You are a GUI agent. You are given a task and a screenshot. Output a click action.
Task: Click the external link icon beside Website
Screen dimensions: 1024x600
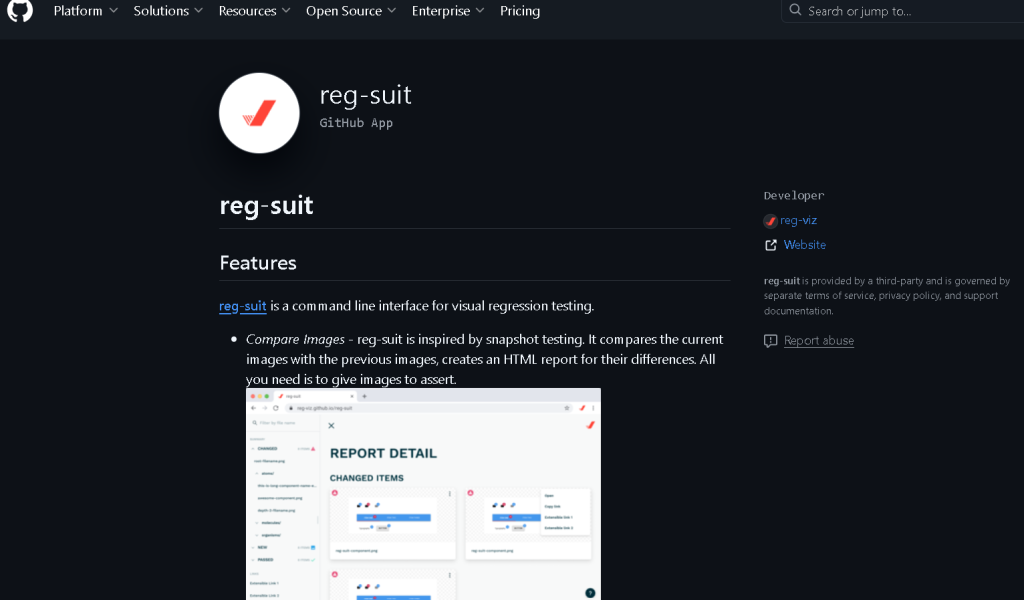click(771, 245)
